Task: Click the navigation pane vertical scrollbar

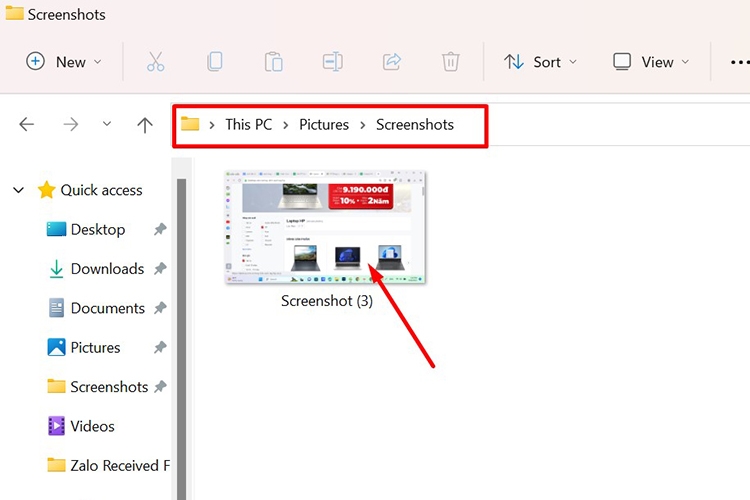Action: 181,339
